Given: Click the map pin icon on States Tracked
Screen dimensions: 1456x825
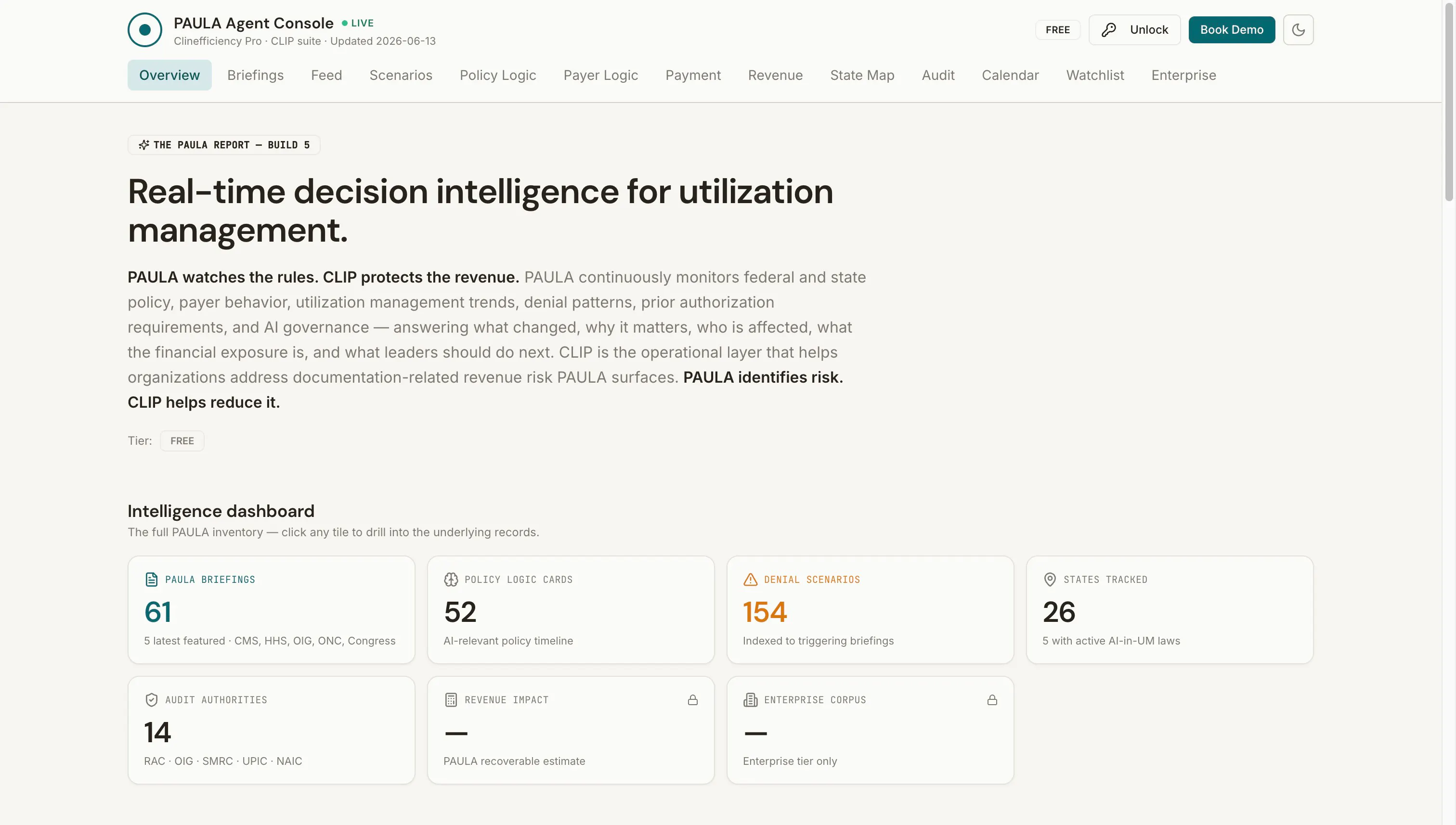Looking at the screenshot, I should click(1050, 580).
